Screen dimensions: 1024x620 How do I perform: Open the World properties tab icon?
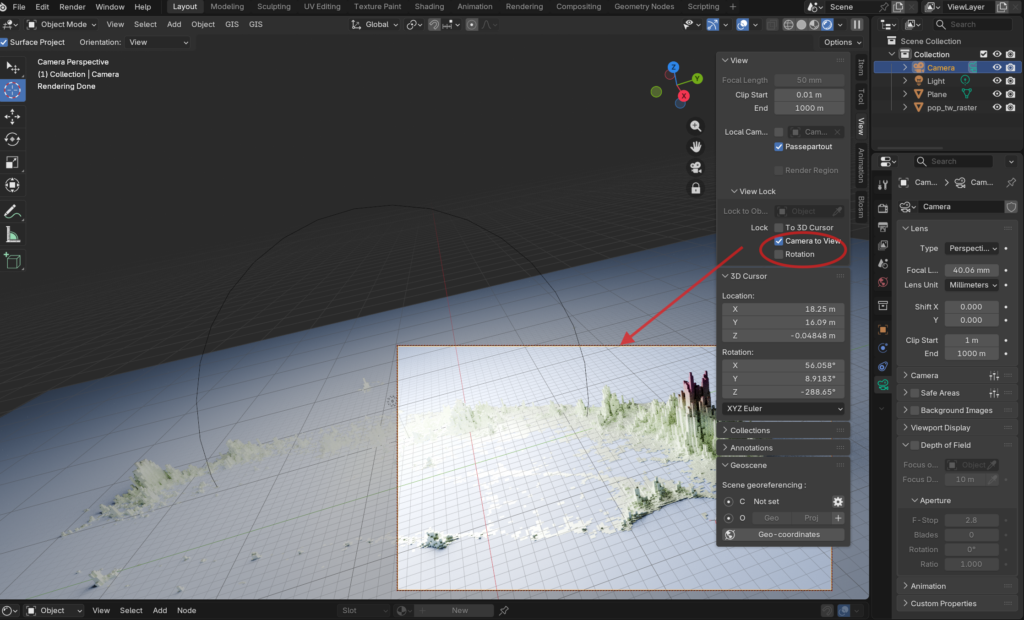(883, 282)
